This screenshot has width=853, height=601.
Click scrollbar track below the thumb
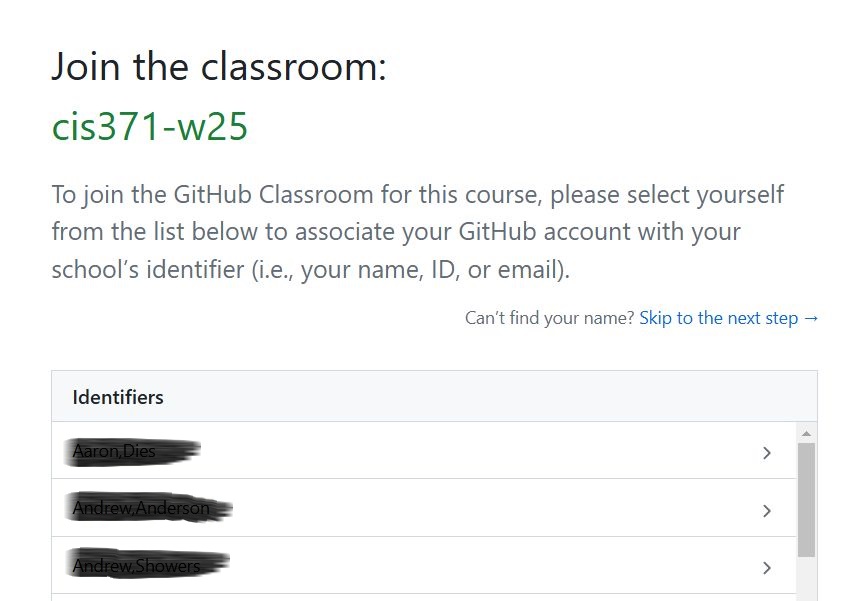coord(806,579)
